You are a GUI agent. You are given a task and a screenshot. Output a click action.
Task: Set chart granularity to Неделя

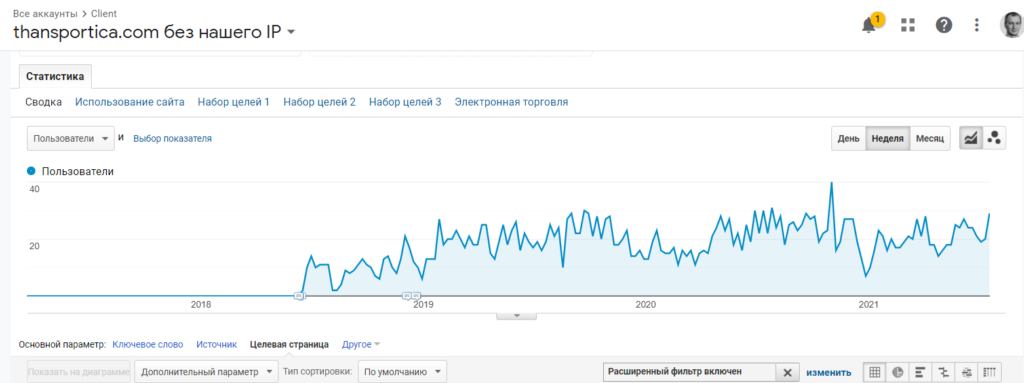point(888,139)
